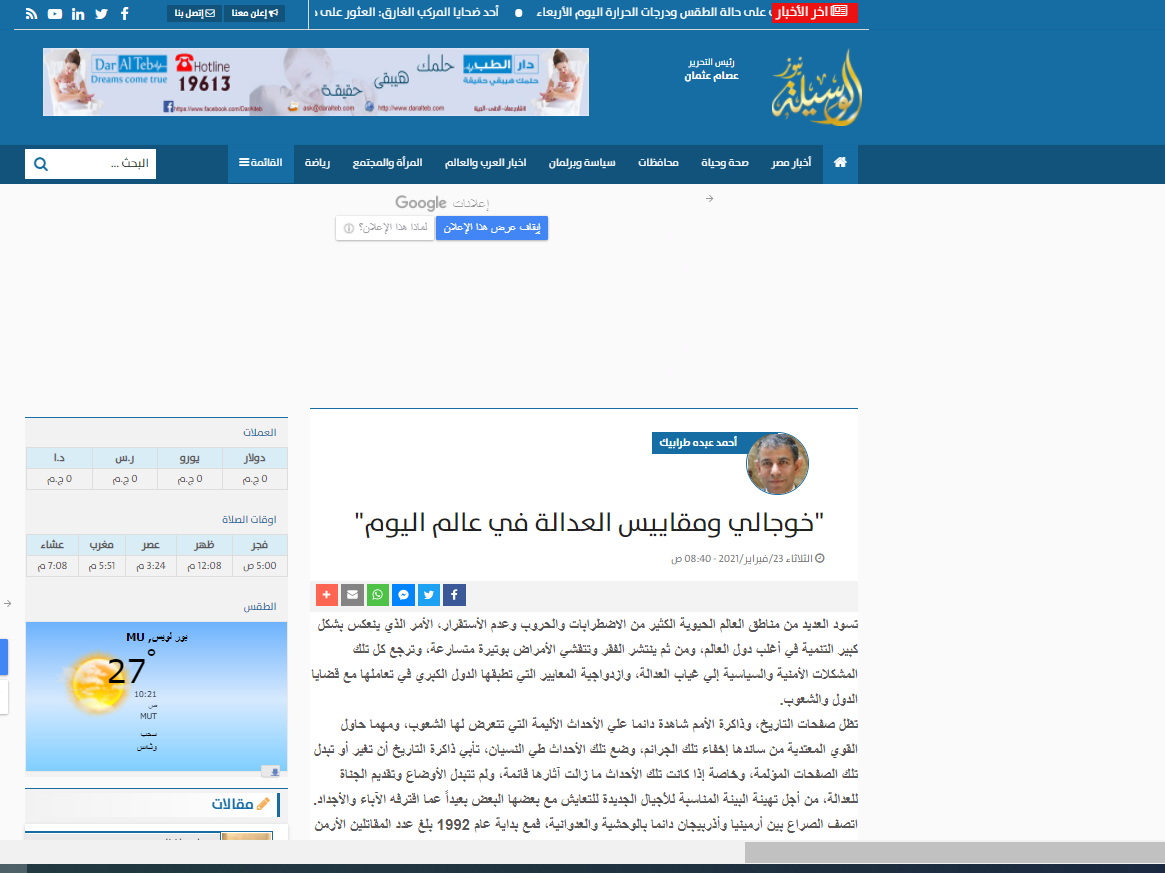Go to home page via house icon
This screenshot has height=873, width=1165.
pos(840,163)
